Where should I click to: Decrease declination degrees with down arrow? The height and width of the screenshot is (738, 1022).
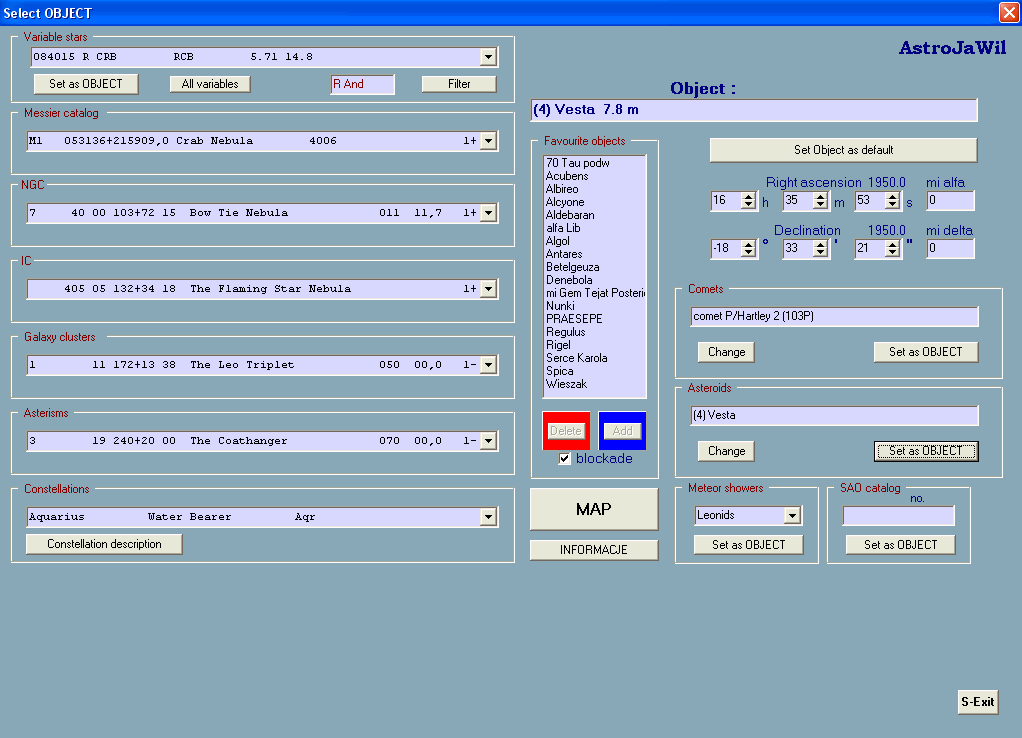(748, 252)
